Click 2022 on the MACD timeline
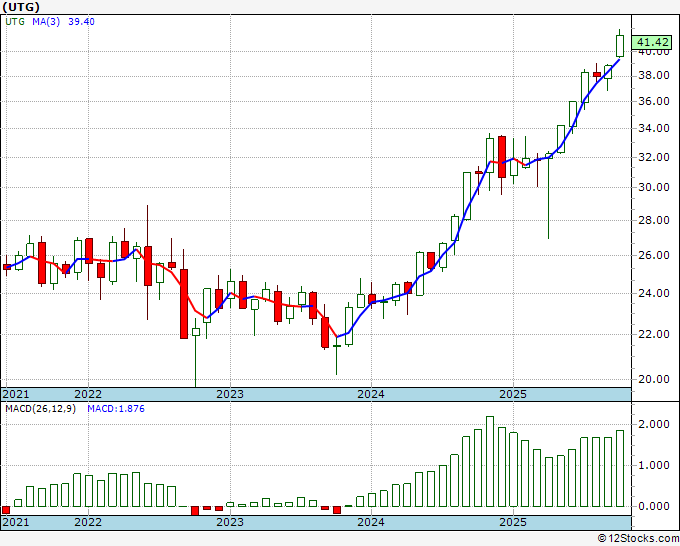The height and width of the screenshot is (546, 680). [x=88, y=522]
